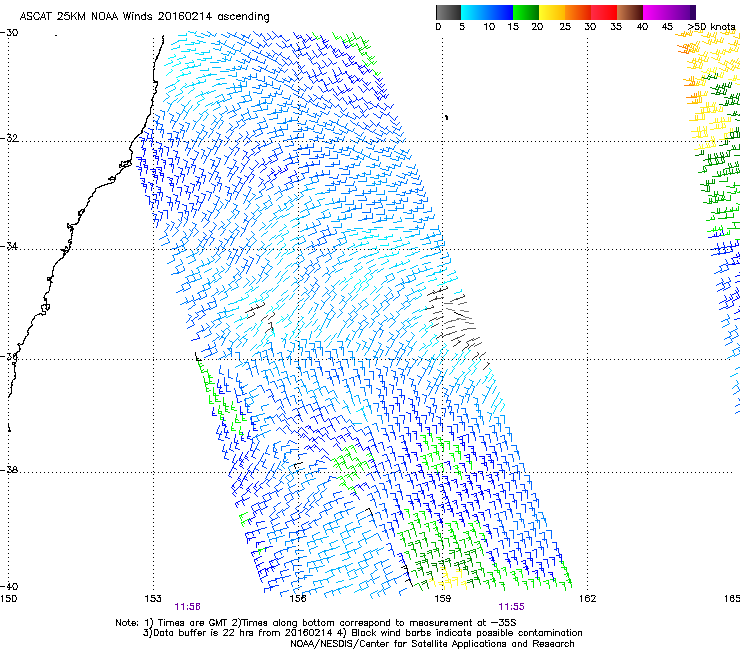Click the cyan-to-blue 5–15 knots legend swatch
Viewport: 740px width, 650px height.
487,12
